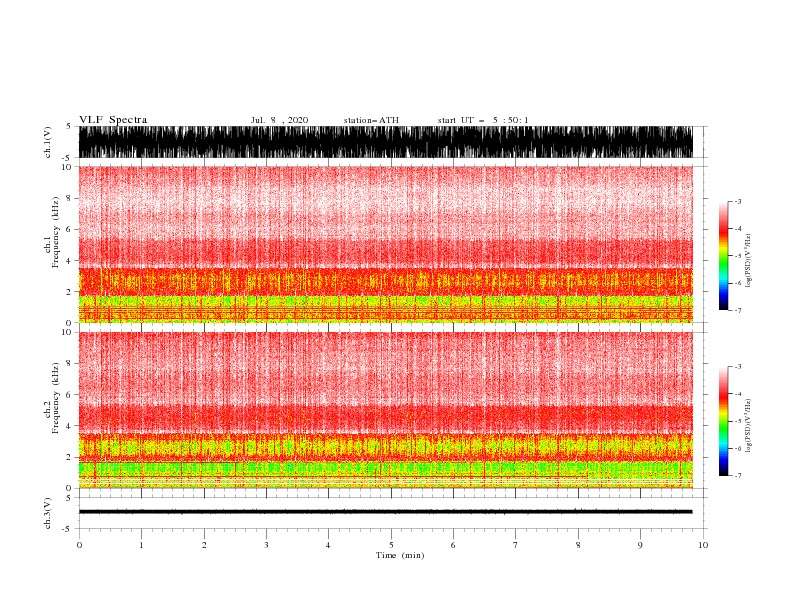Screen dimensions: 792x612
Task: Click the "station=ATH" label
Action: (x=371, y=120)
